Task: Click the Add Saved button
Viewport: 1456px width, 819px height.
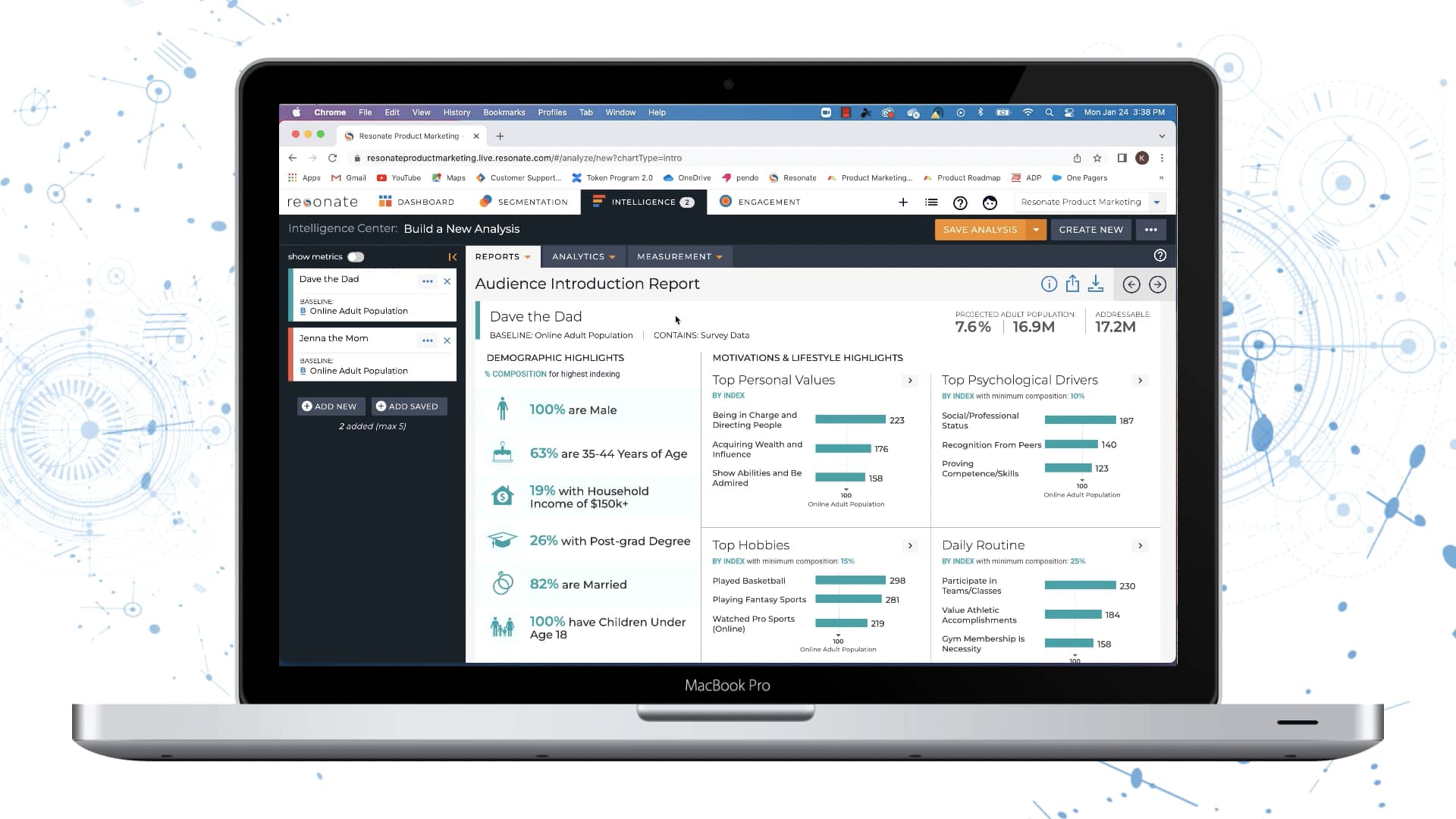Action: click(x=408, y=406)
